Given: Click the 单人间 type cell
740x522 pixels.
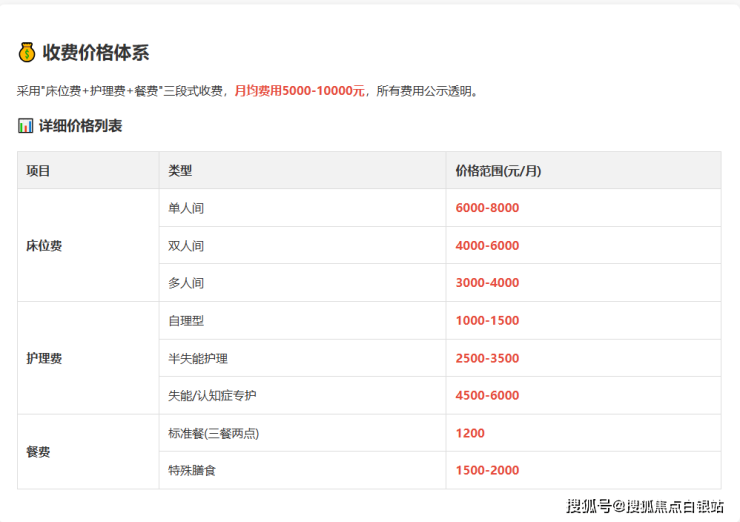Looking at the screenshot, I should point(186,208).
